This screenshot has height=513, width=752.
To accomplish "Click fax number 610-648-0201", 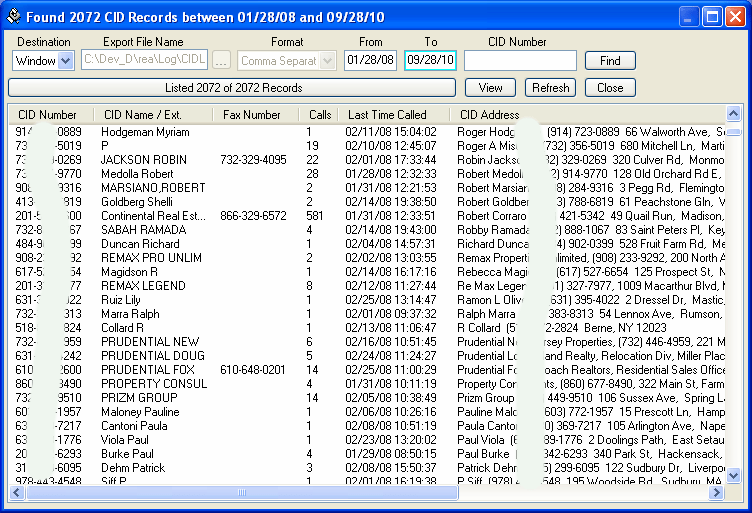I will click(253, 370).
